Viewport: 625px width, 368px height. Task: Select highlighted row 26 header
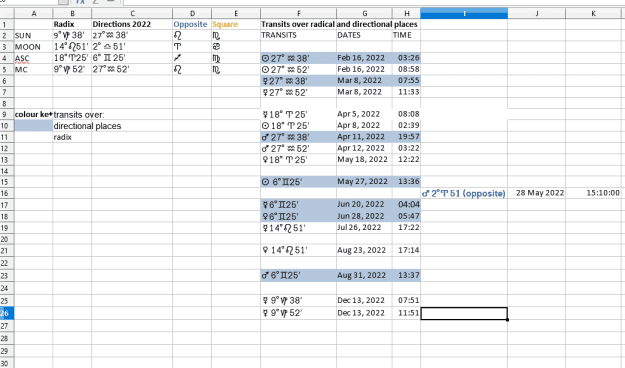tap(7, 313)
